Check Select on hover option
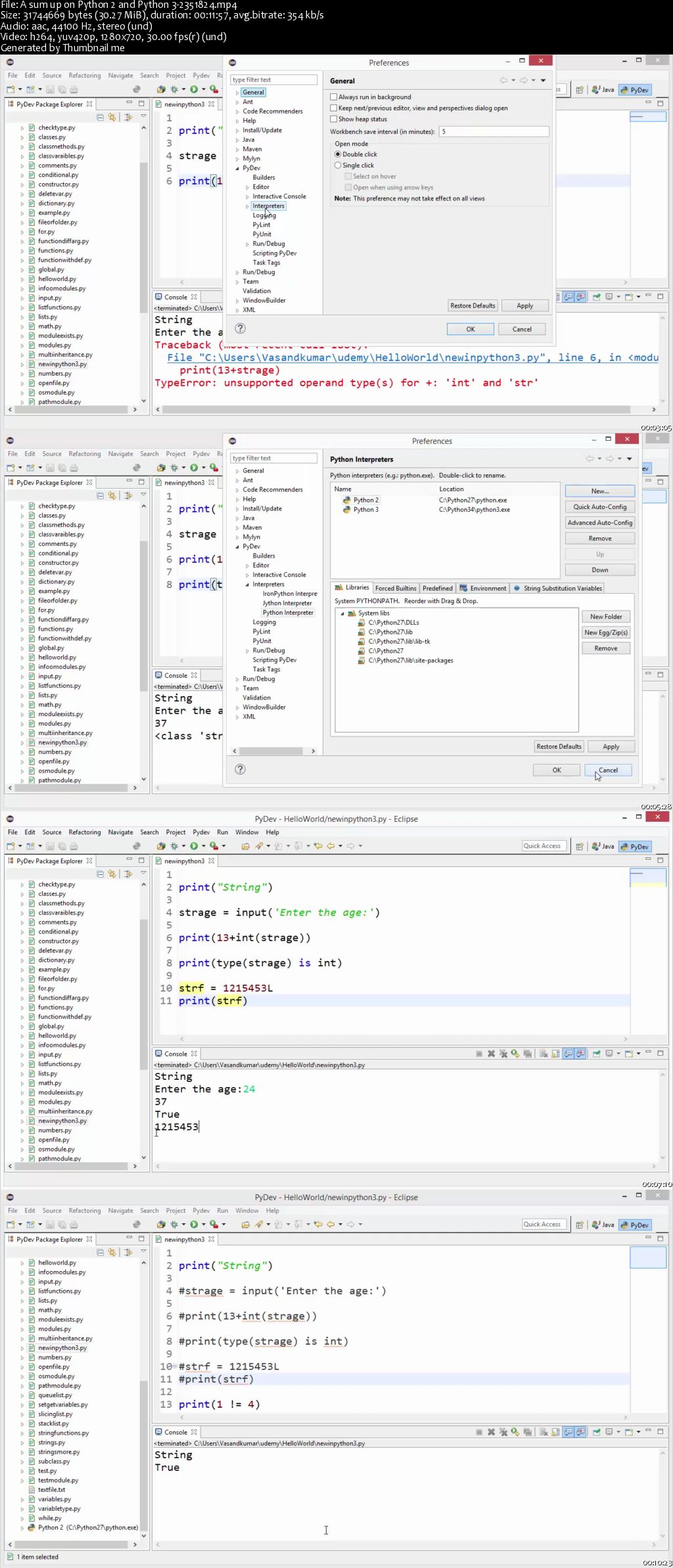 pos(348,176)
